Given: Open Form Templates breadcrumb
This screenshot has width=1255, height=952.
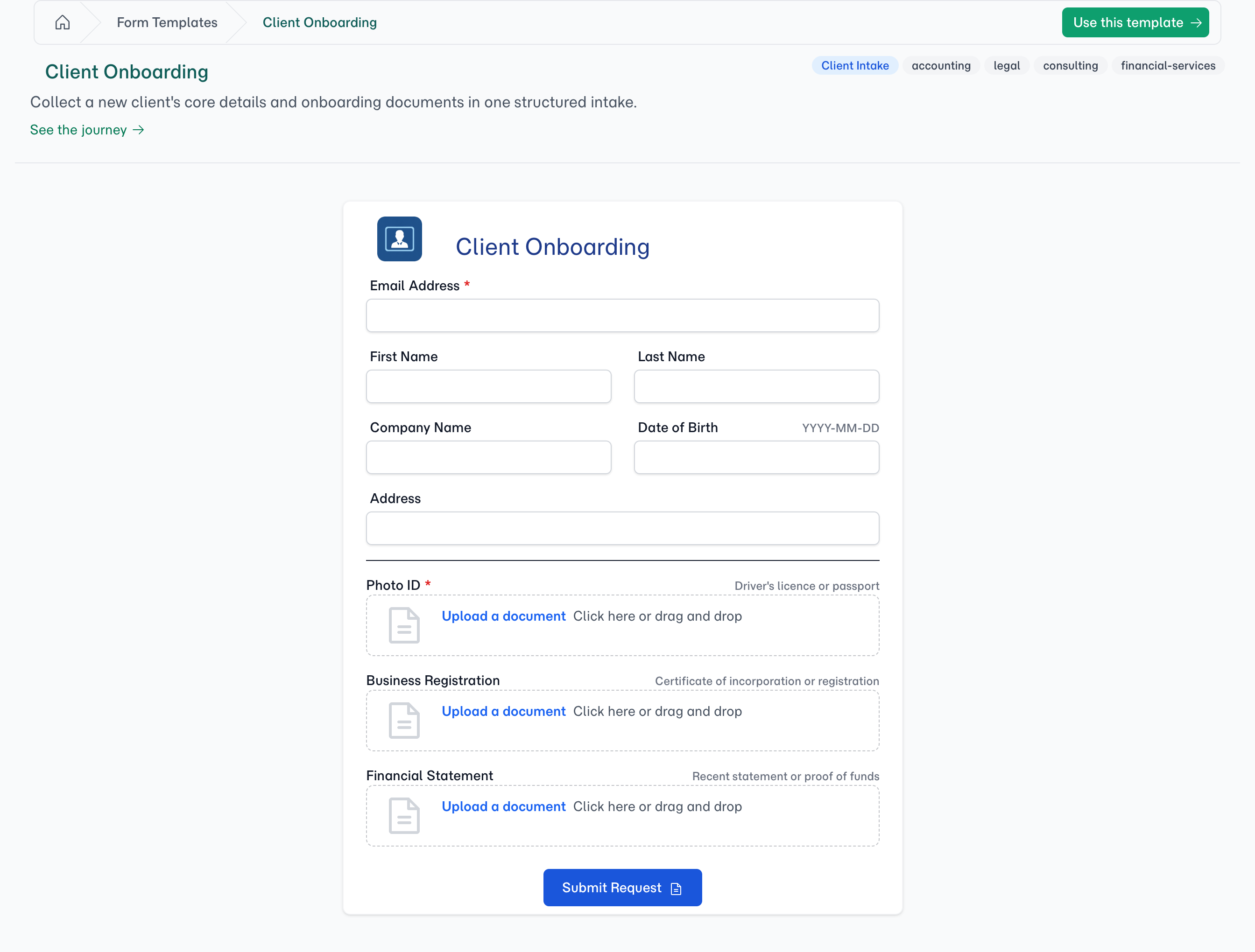Looking at the screenshot, I should [167, 23].
